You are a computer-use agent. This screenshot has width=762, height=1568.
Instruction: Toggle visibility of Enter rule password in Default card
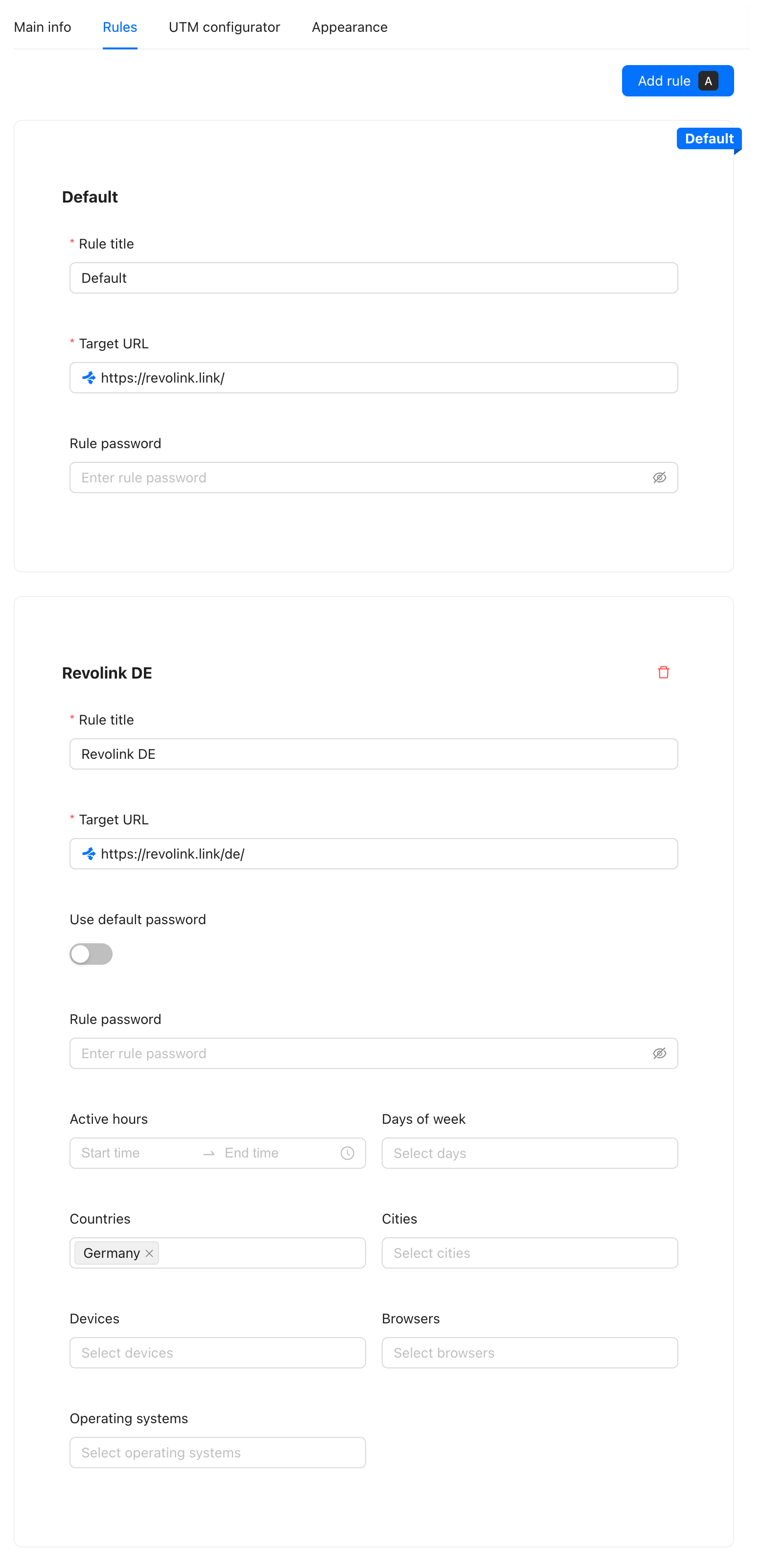(660, 477)
